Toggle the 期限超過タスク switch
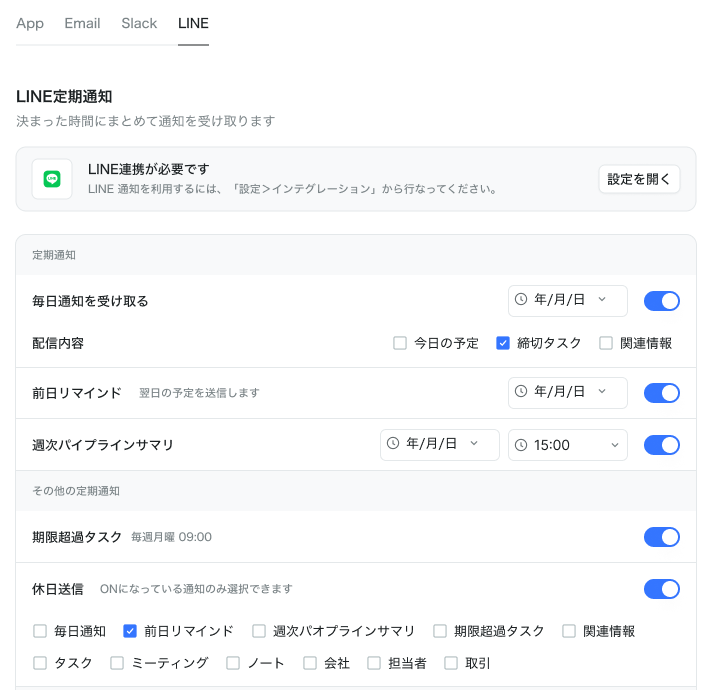Image resolution: width=710 pixels, height=690 pixels. coord(662,537)
